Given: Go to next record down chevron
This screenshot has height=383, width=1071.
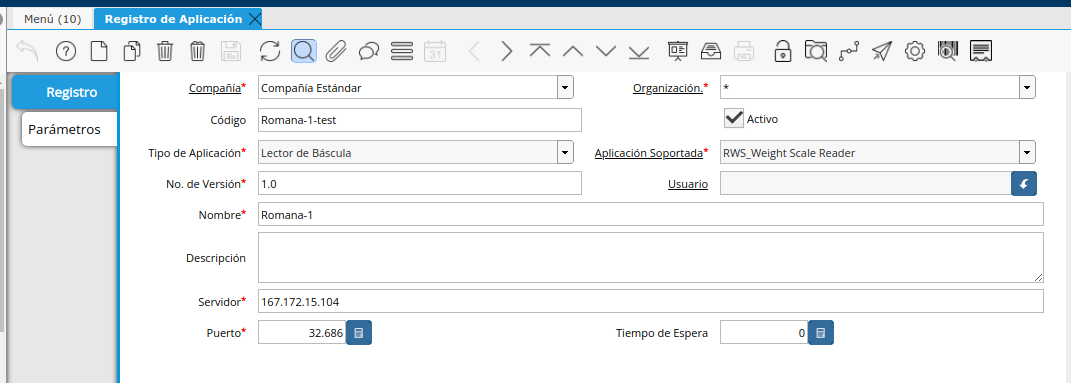Looking at the screenshot, I should pos(606,51).
